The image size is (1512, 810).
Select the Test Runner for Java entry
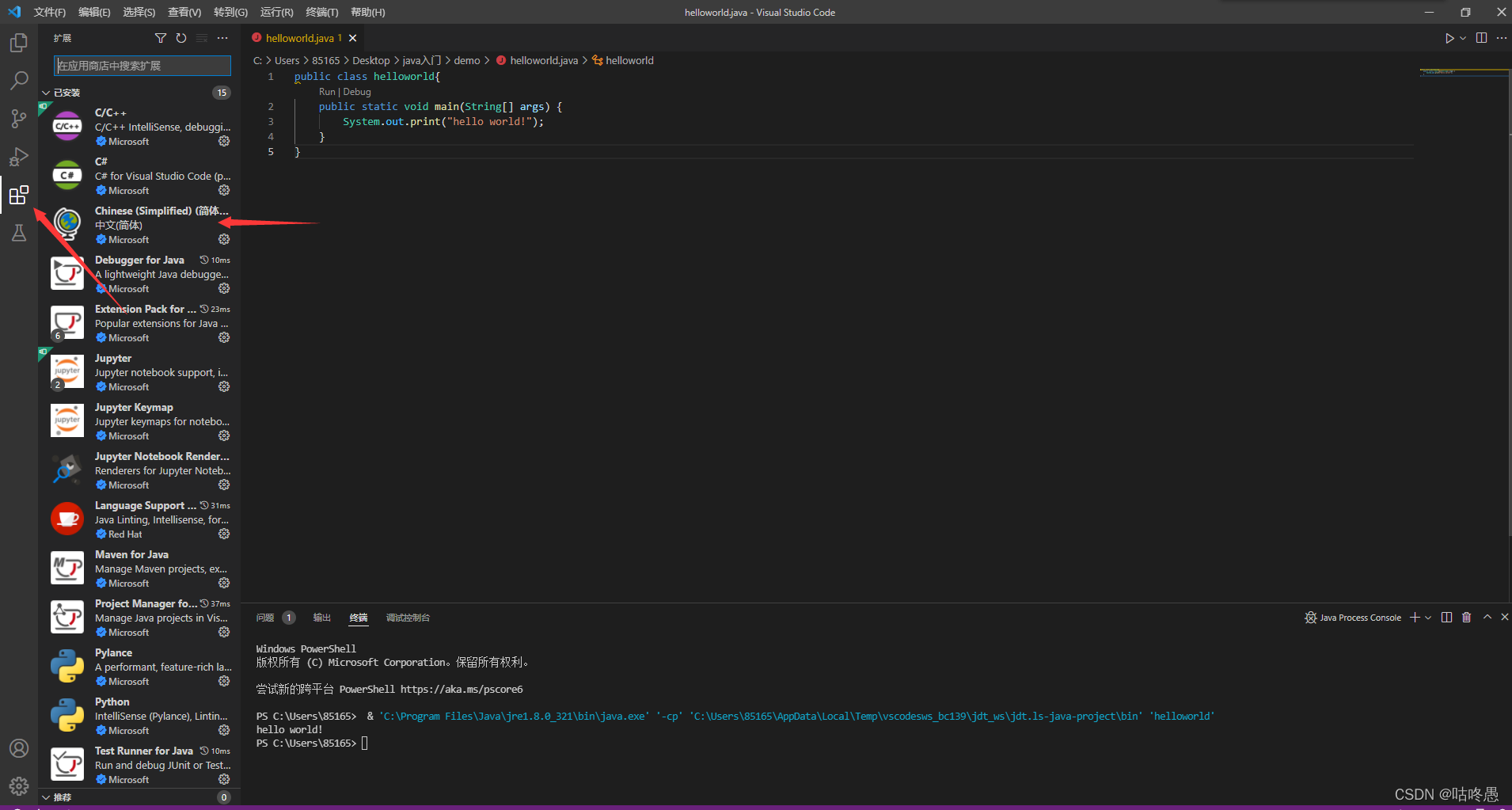pyautogui.click(x=139, y=765)
